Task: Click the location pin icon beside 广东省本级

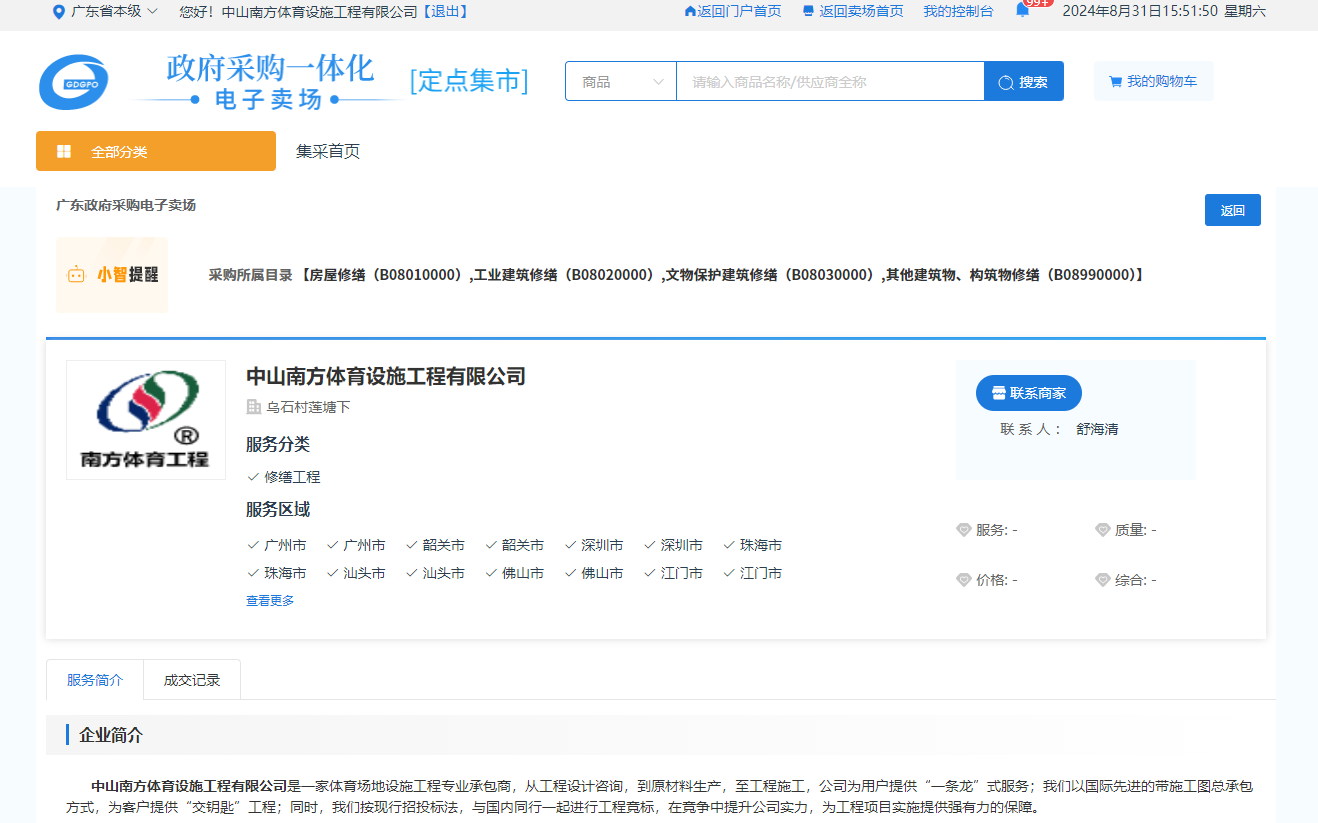Action: 59,12
